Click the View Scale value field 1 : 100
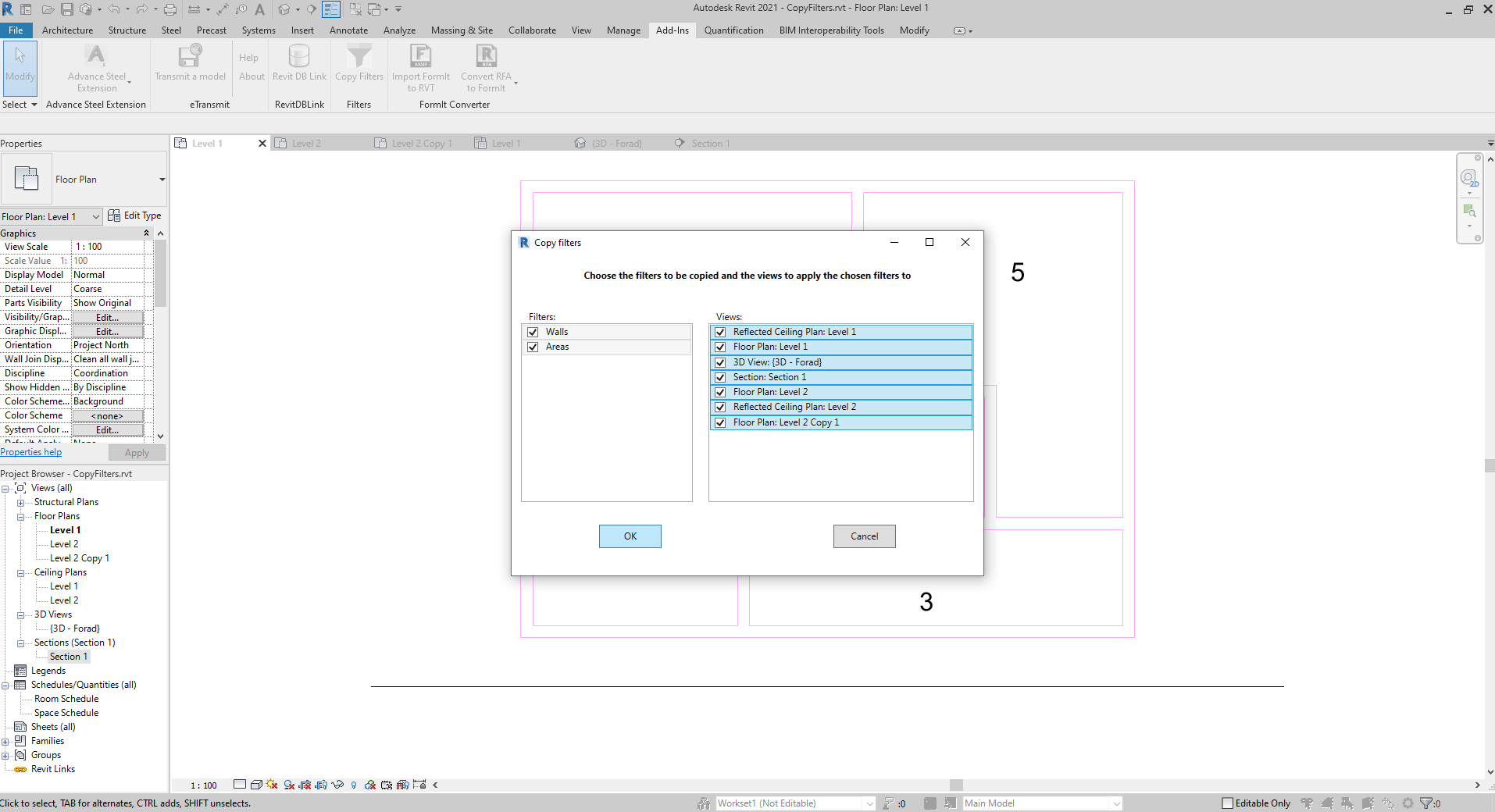 [x=108, y=247]
